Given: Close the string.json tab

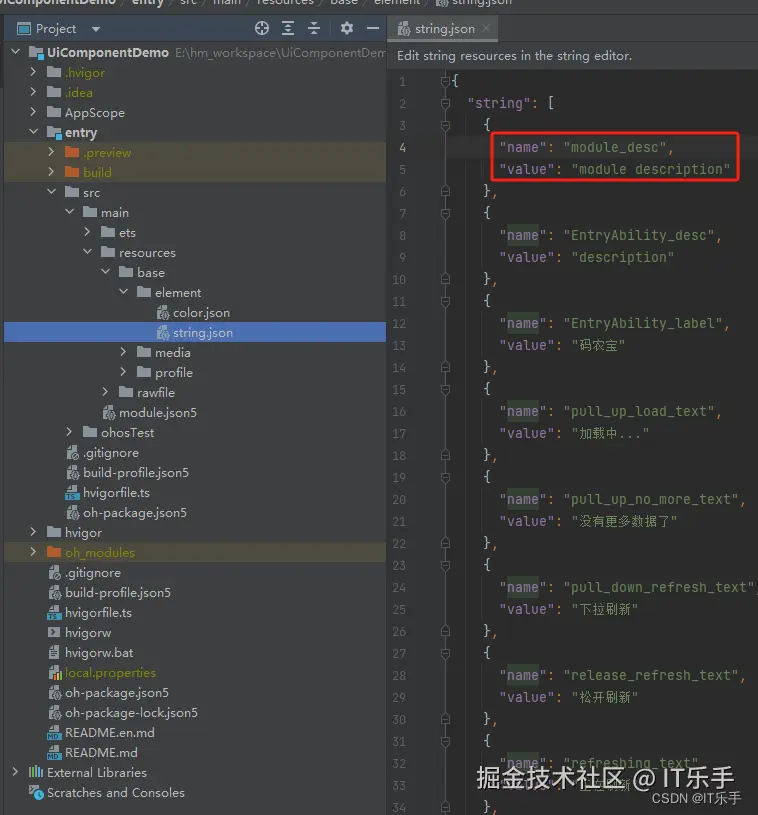Looking at the screenshot, I should coord(486,28).
